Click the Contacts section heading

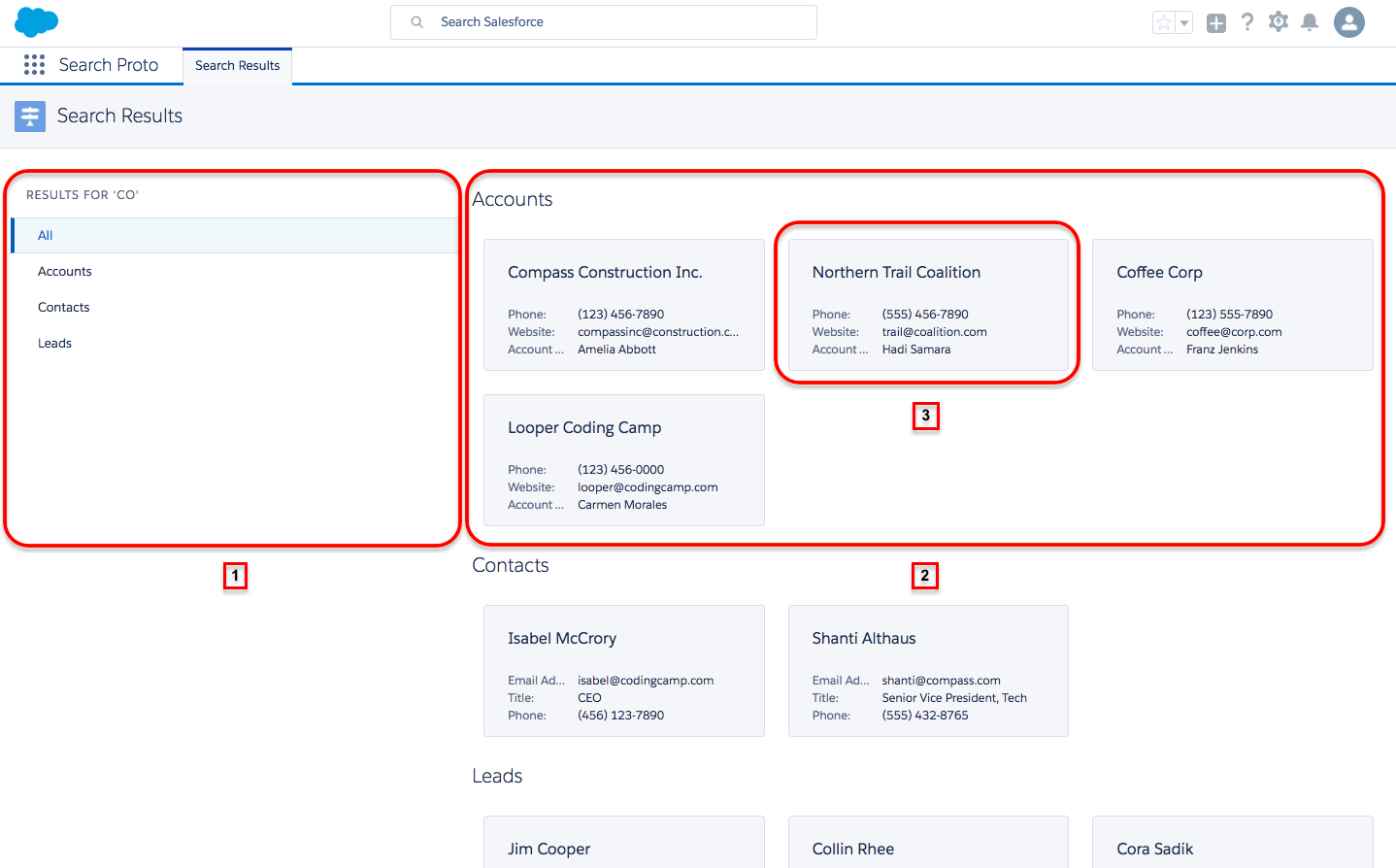(511, 566)
